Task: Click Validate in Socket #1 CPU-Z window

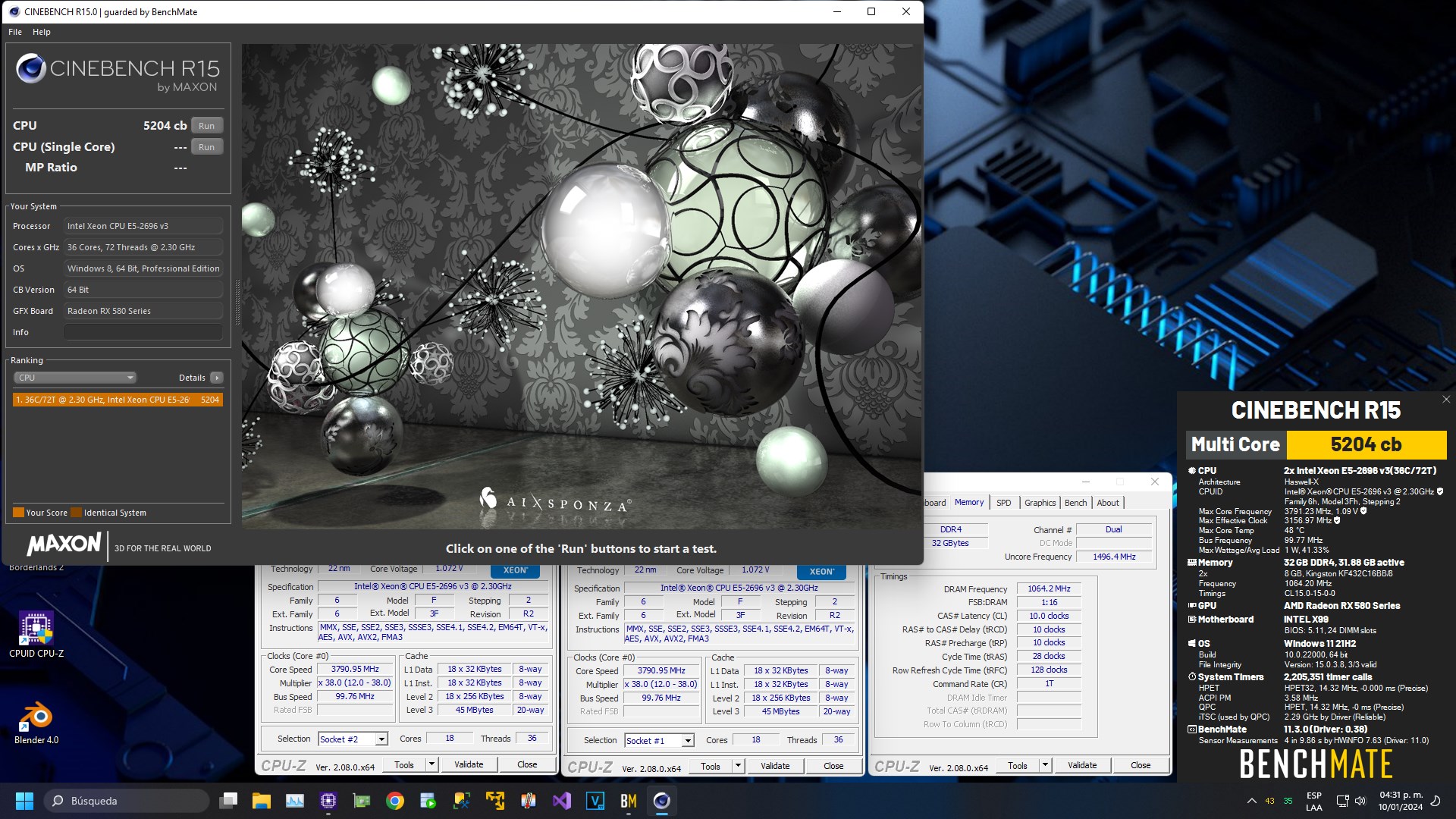Action: (x=775, y=766)
